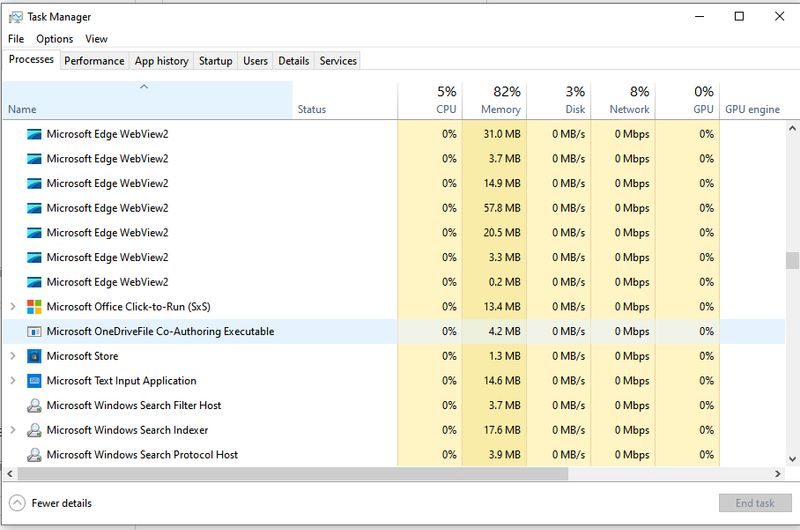Open the Options menu
This screenshot has height=530, width=800.
[55, 39]
